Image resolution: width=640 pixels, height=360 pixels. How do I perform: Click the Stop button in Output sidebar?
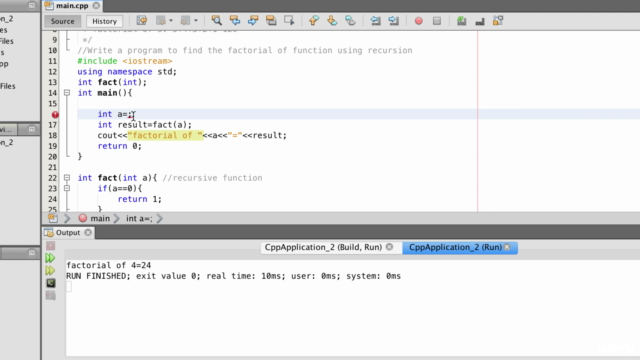coord(51,245)
